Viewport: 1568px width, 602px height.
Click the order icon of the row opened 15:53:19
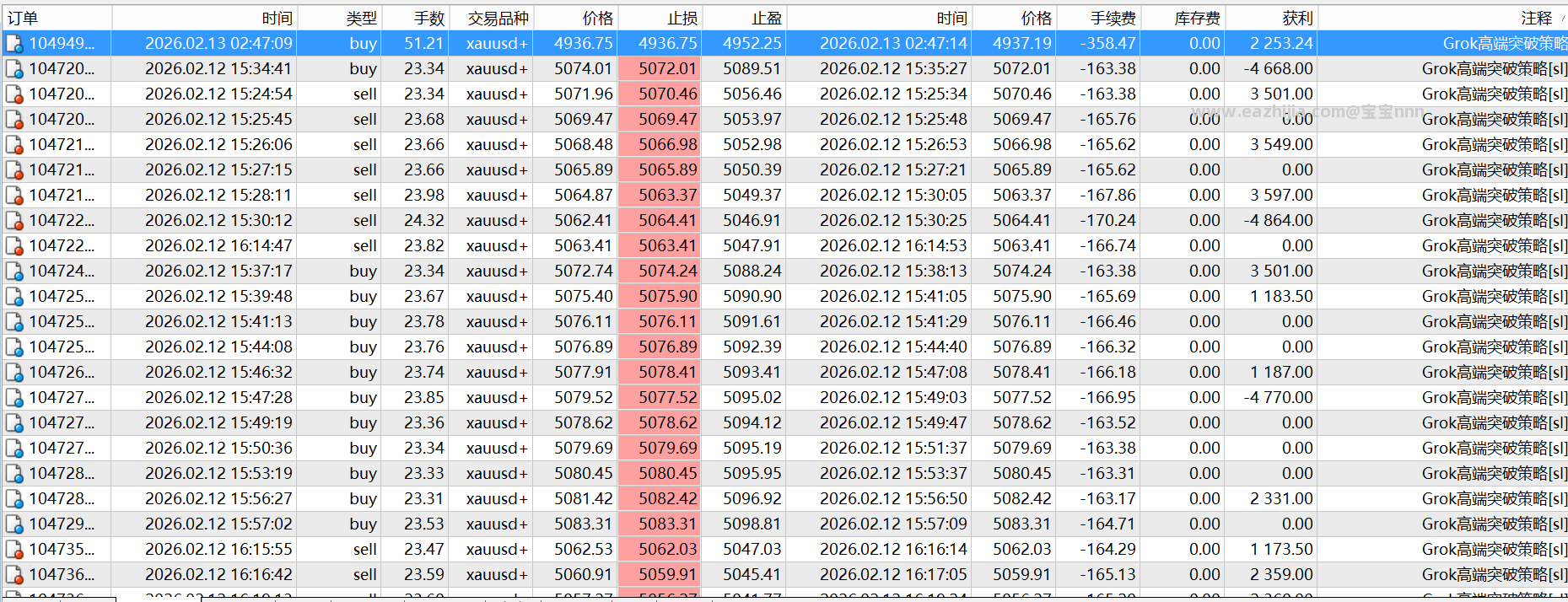pyautogui.click(x=14, y=474)
